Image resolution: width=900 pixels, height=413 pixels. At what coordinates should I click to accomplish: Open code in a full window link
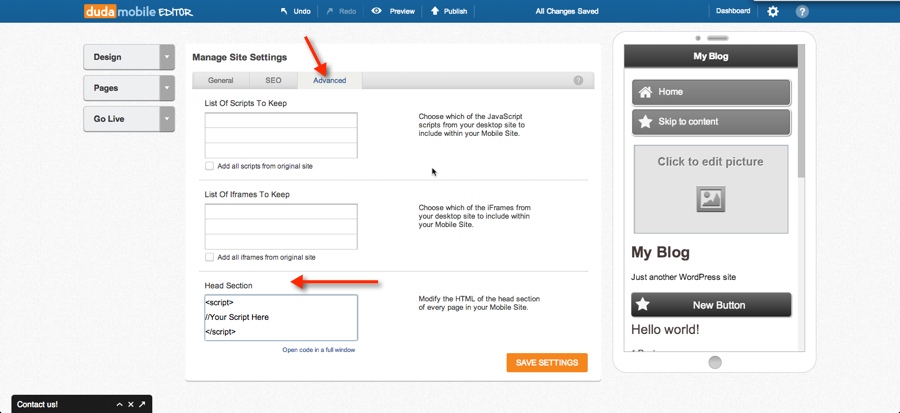click(x=319, y=349)
